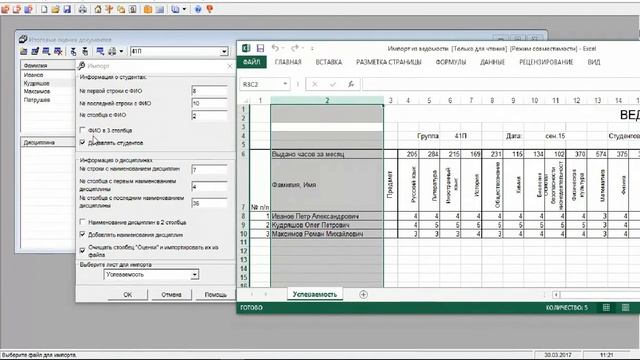This screenshot has width=640, height=360.
Task: Click the Excel formula bar input
Action: pos(501,84)
